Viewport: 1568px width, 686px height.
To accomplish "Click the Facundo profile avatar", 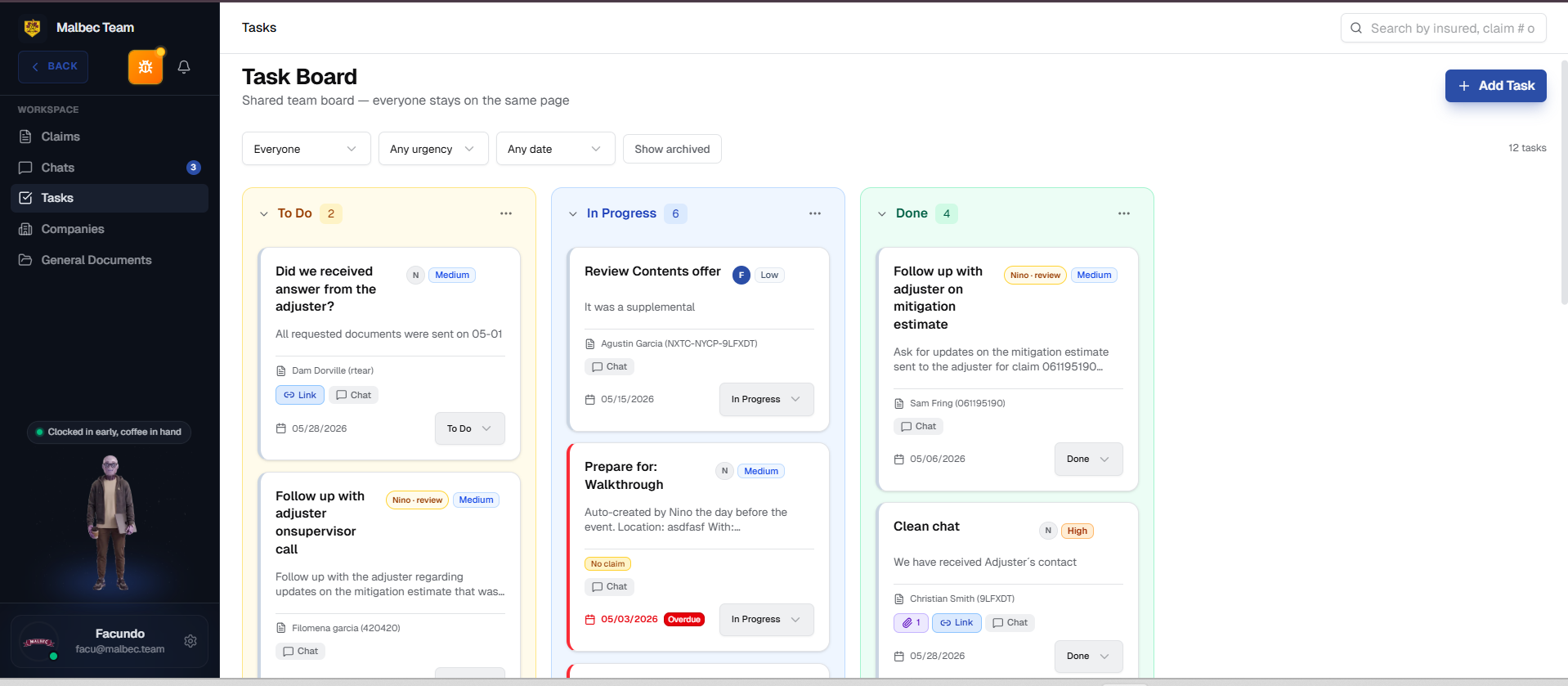I will [39, 642].
